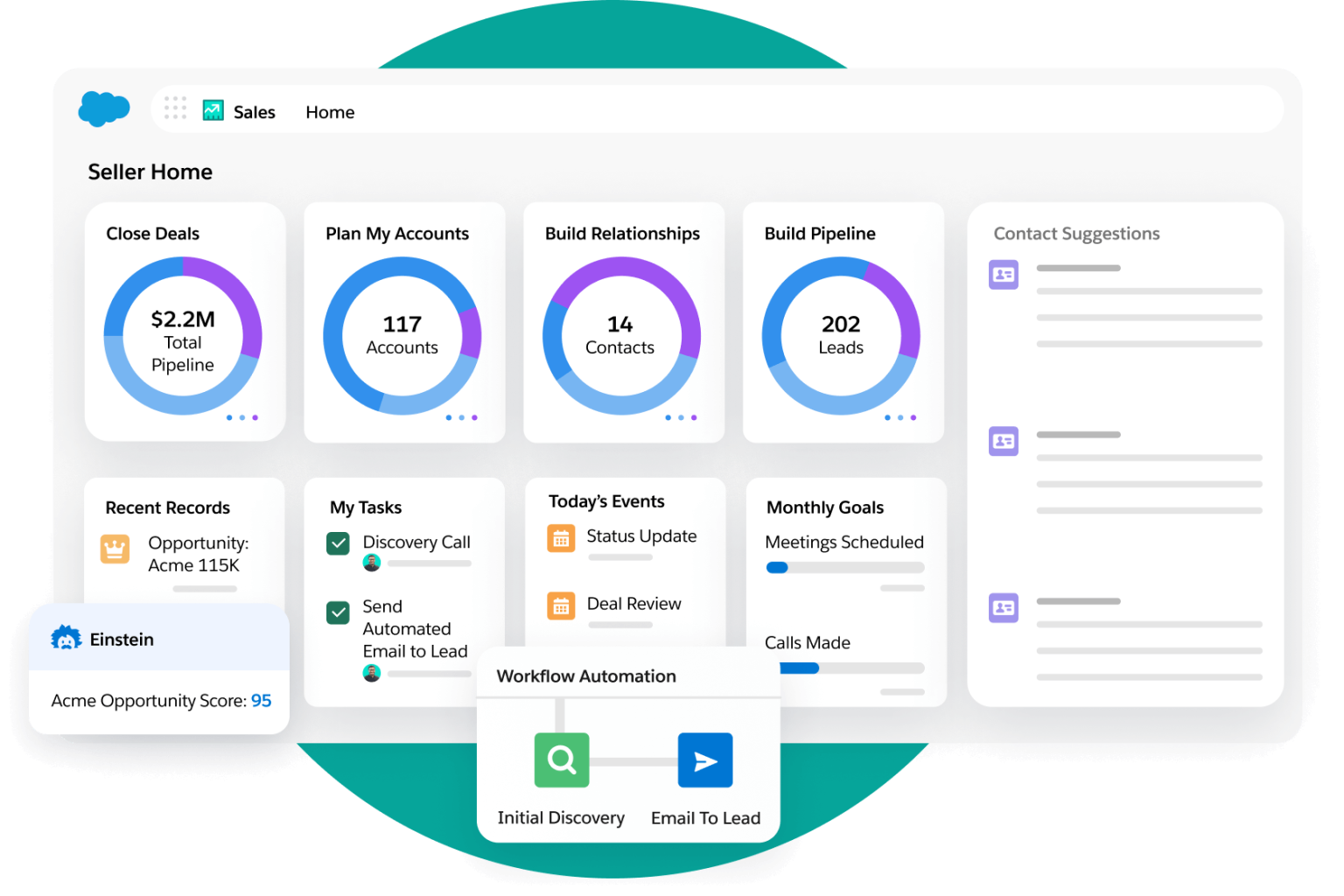The width and height of the screenshot is (1344, 896).
Task: Click the Salesforce cloud logo
Action: [x=104, y=108]
